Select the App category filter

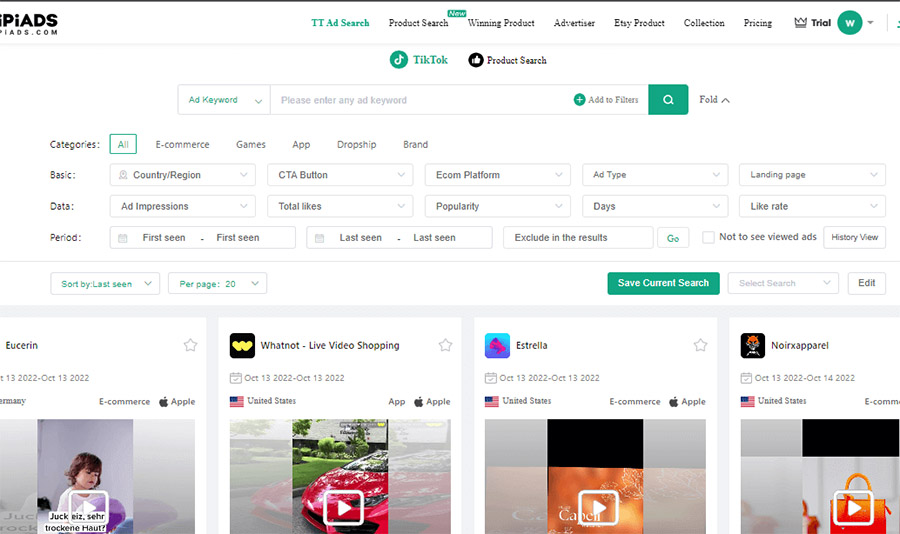(x=301, y=145)
